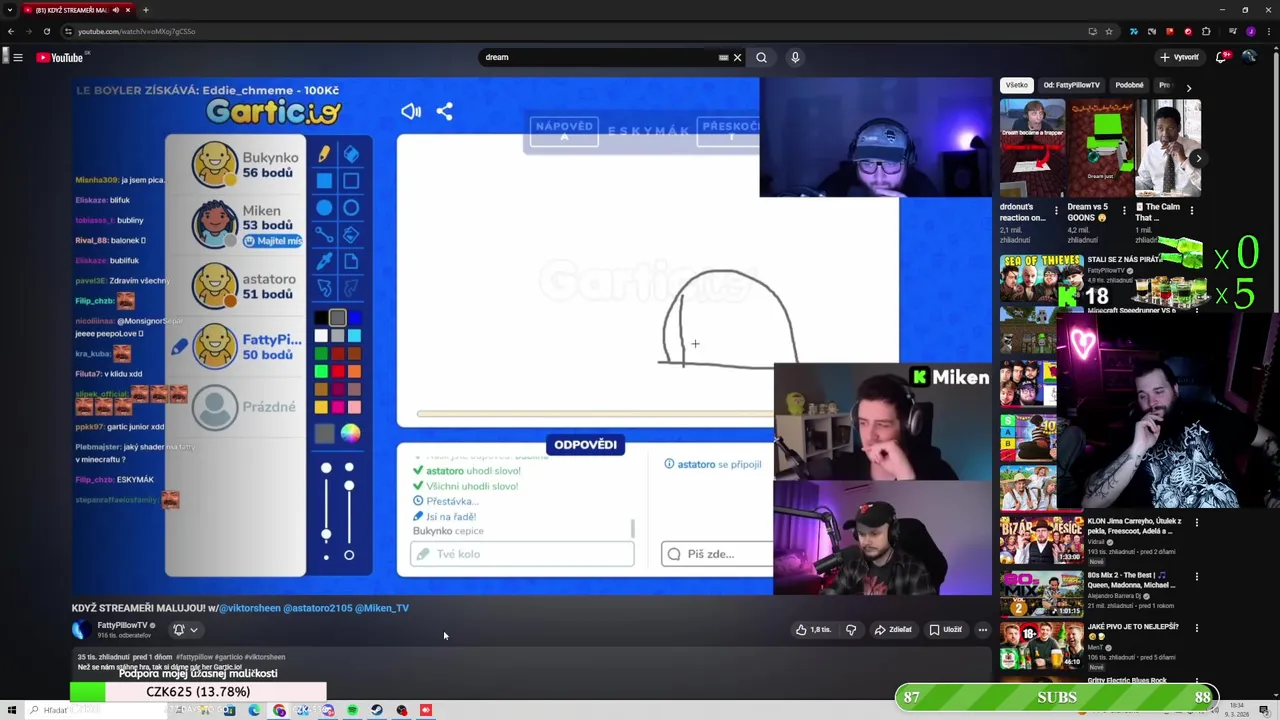
Task: Select the pencil tool in Gartic
Action: [324, 155]
